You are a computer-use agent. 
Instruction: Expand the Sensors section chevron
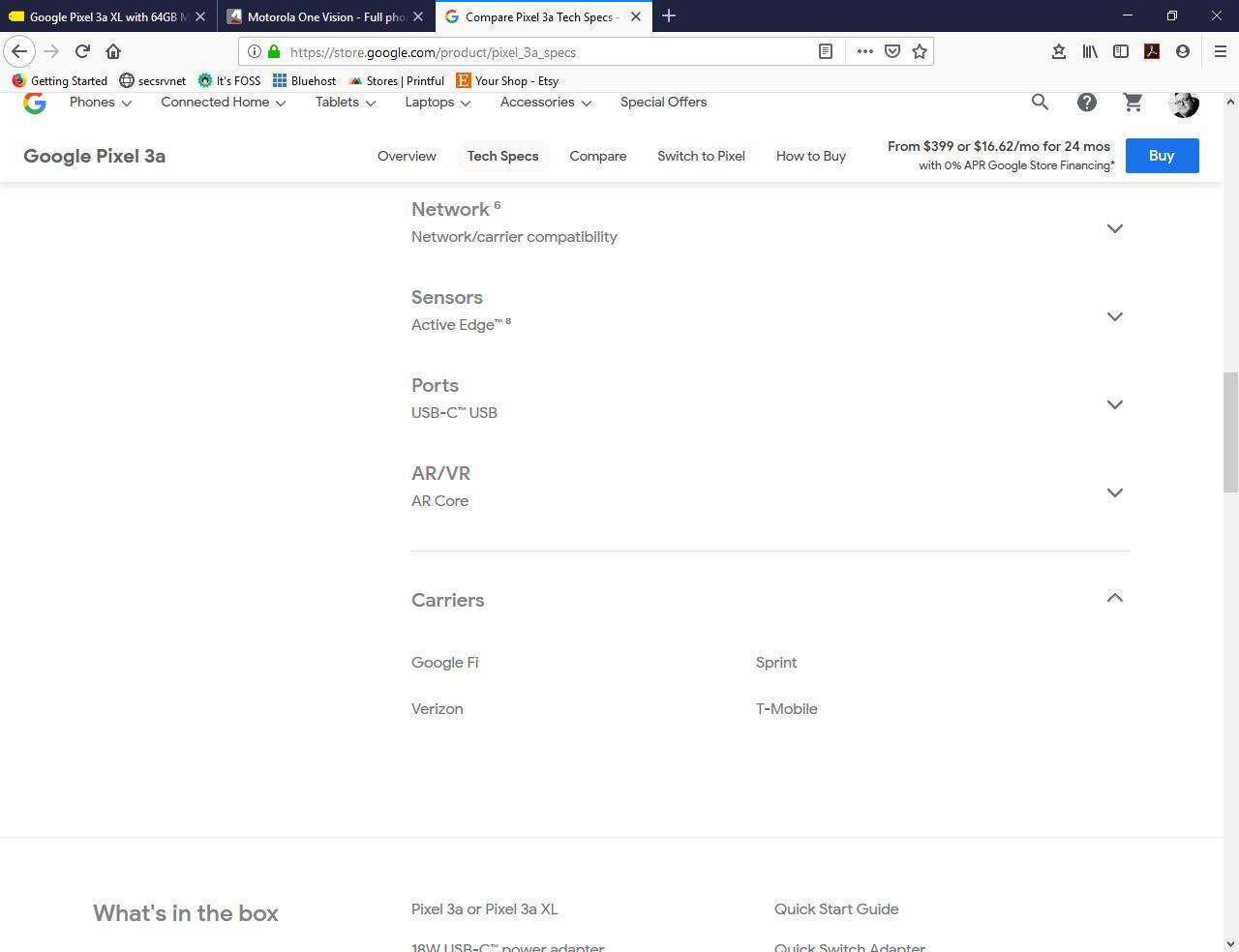point(1114,316)
